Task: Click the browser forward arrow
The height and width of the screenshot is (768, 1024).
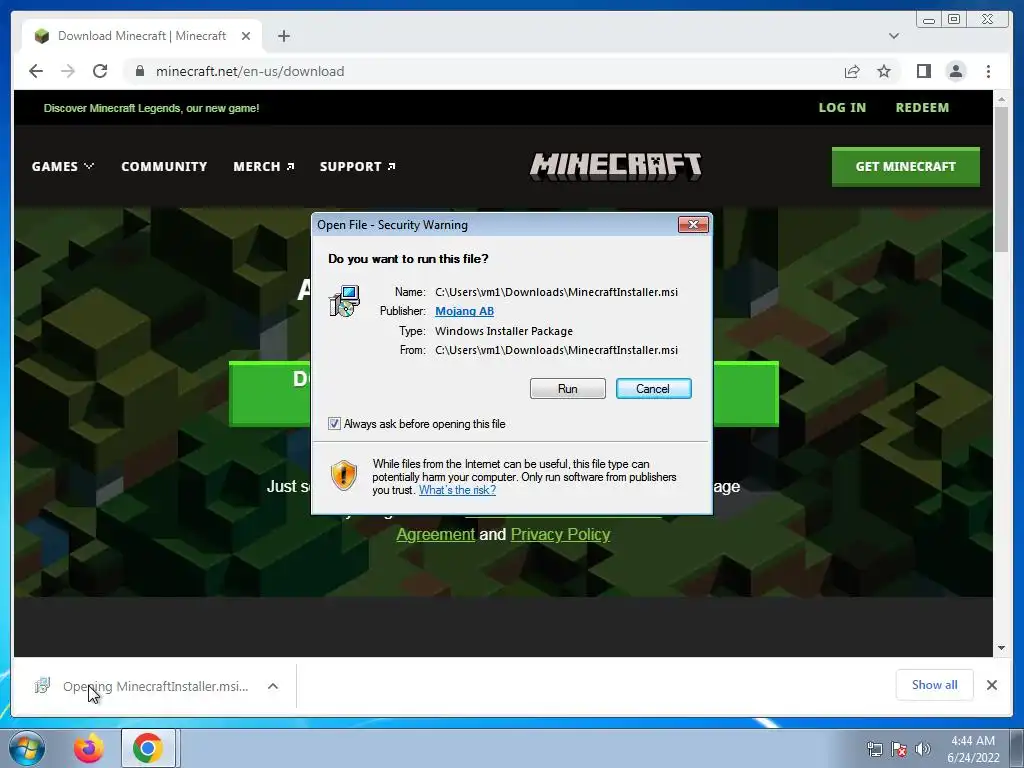Action: 68,71
